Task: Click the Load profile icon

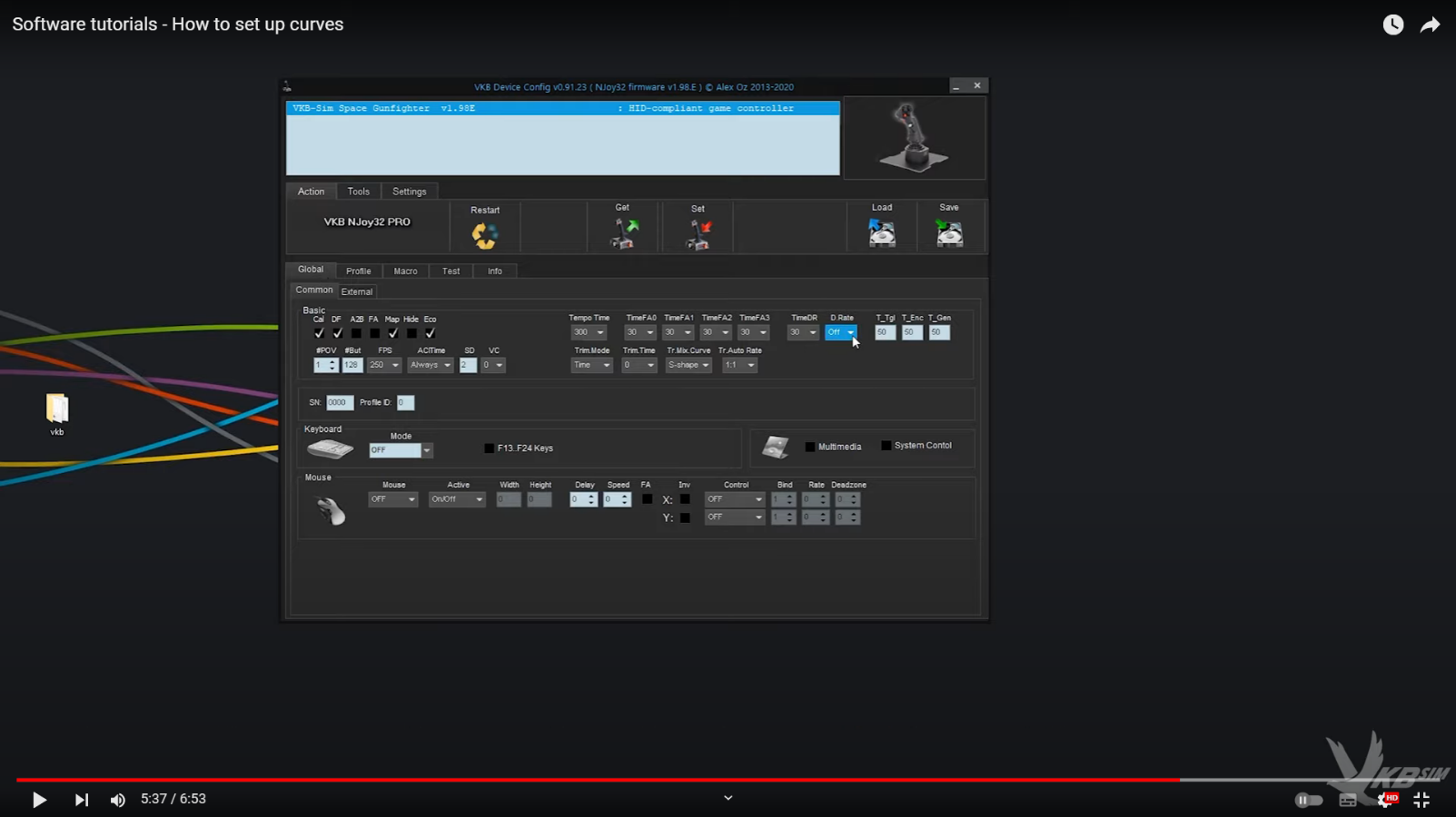Action: [882, 233]
